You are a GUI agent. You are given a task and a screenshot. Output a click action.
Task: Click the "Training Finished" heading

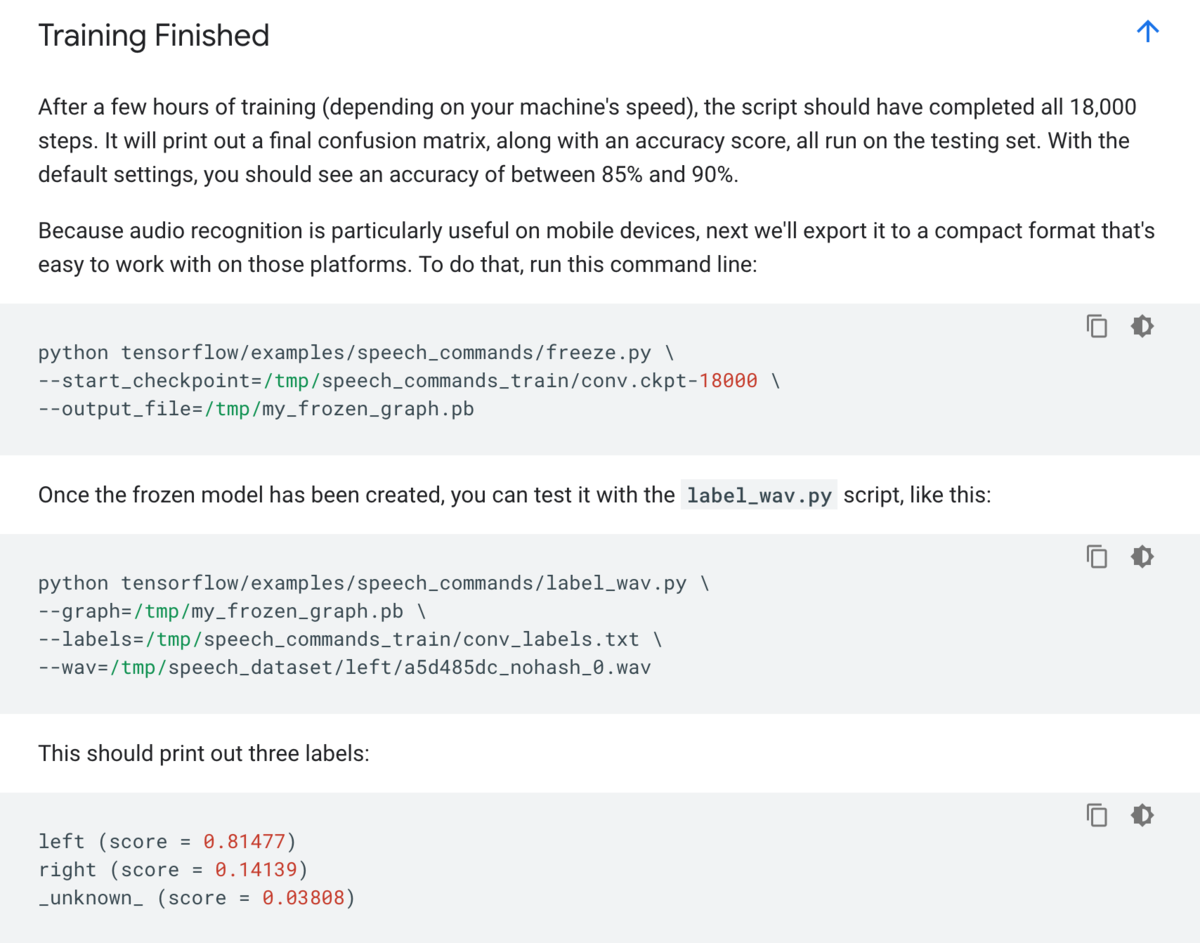tap(154, 36)
